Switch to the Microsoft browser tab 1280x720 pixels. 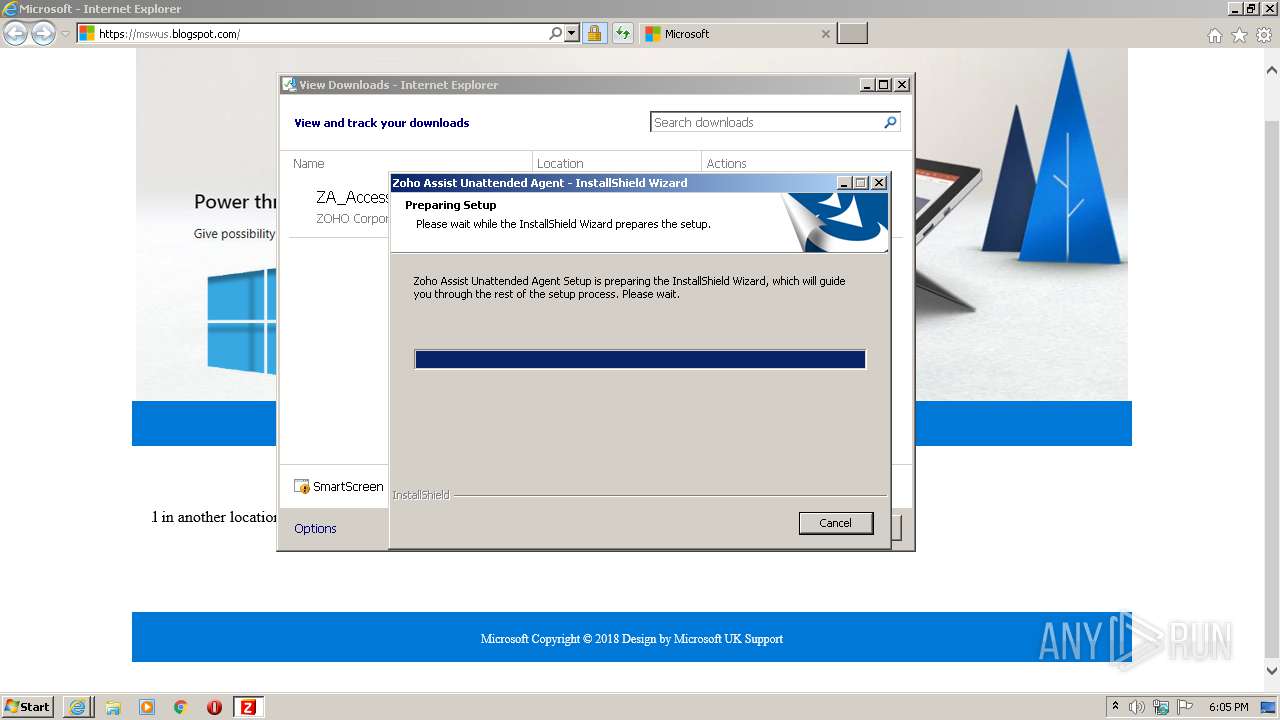(x=737, y=34)
